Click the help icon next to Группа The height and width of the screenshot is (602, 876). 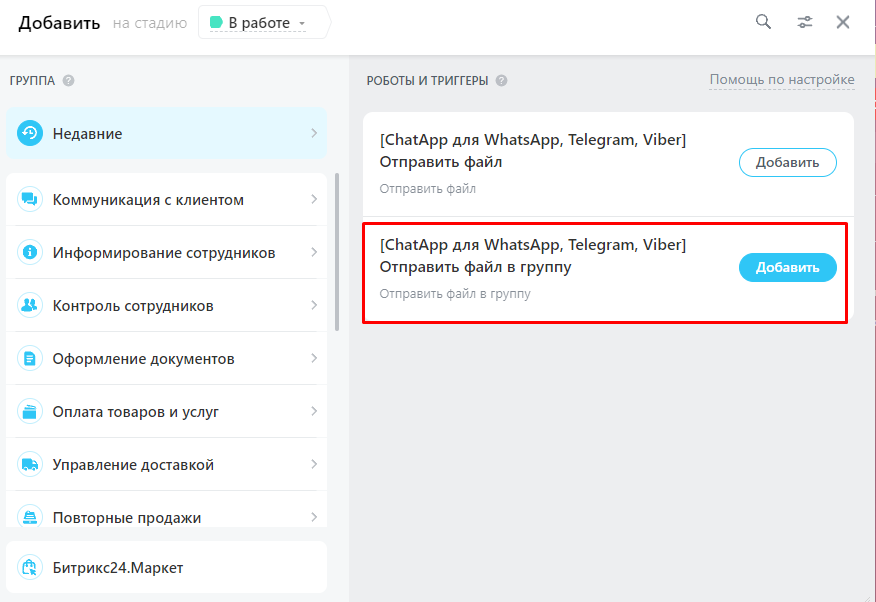coord(68,81)
